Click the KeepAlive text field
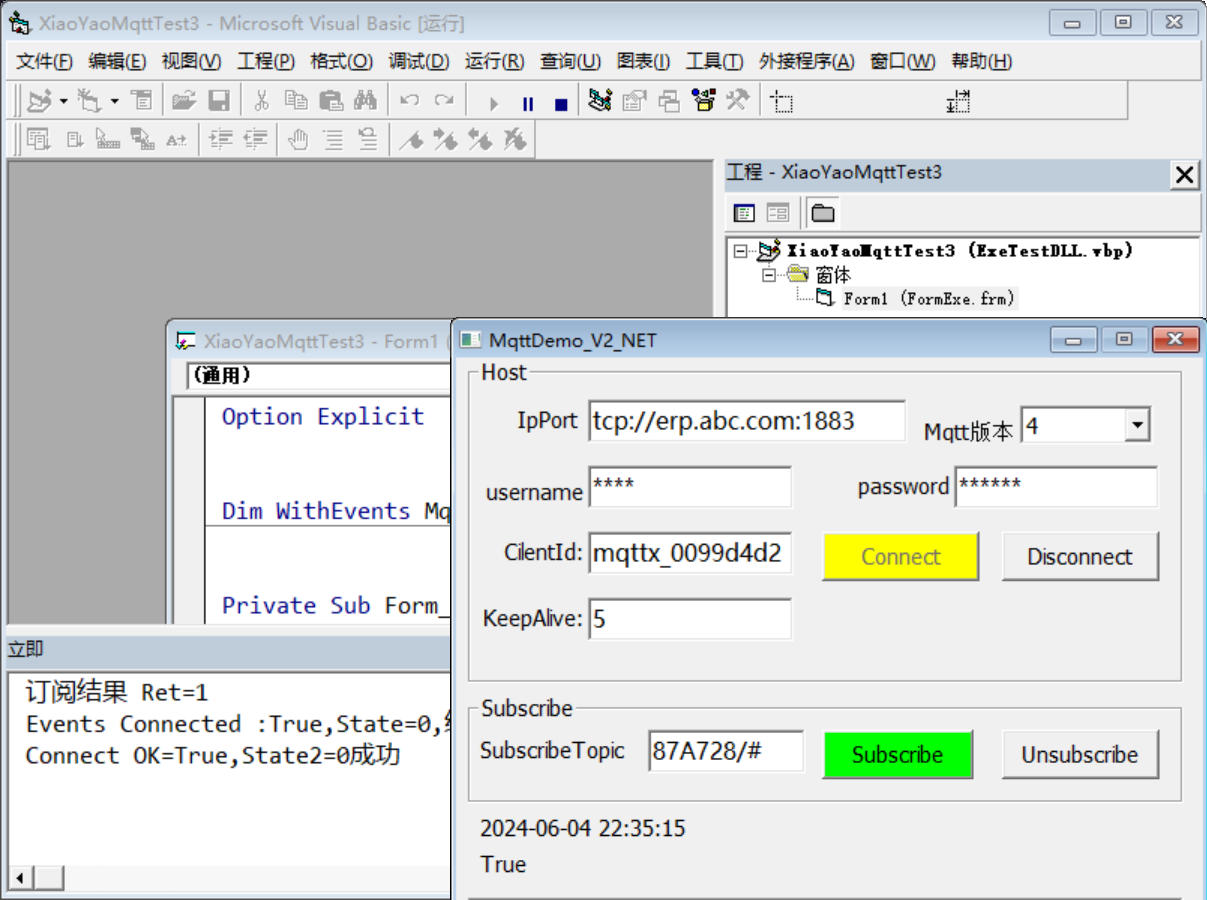 689,619
